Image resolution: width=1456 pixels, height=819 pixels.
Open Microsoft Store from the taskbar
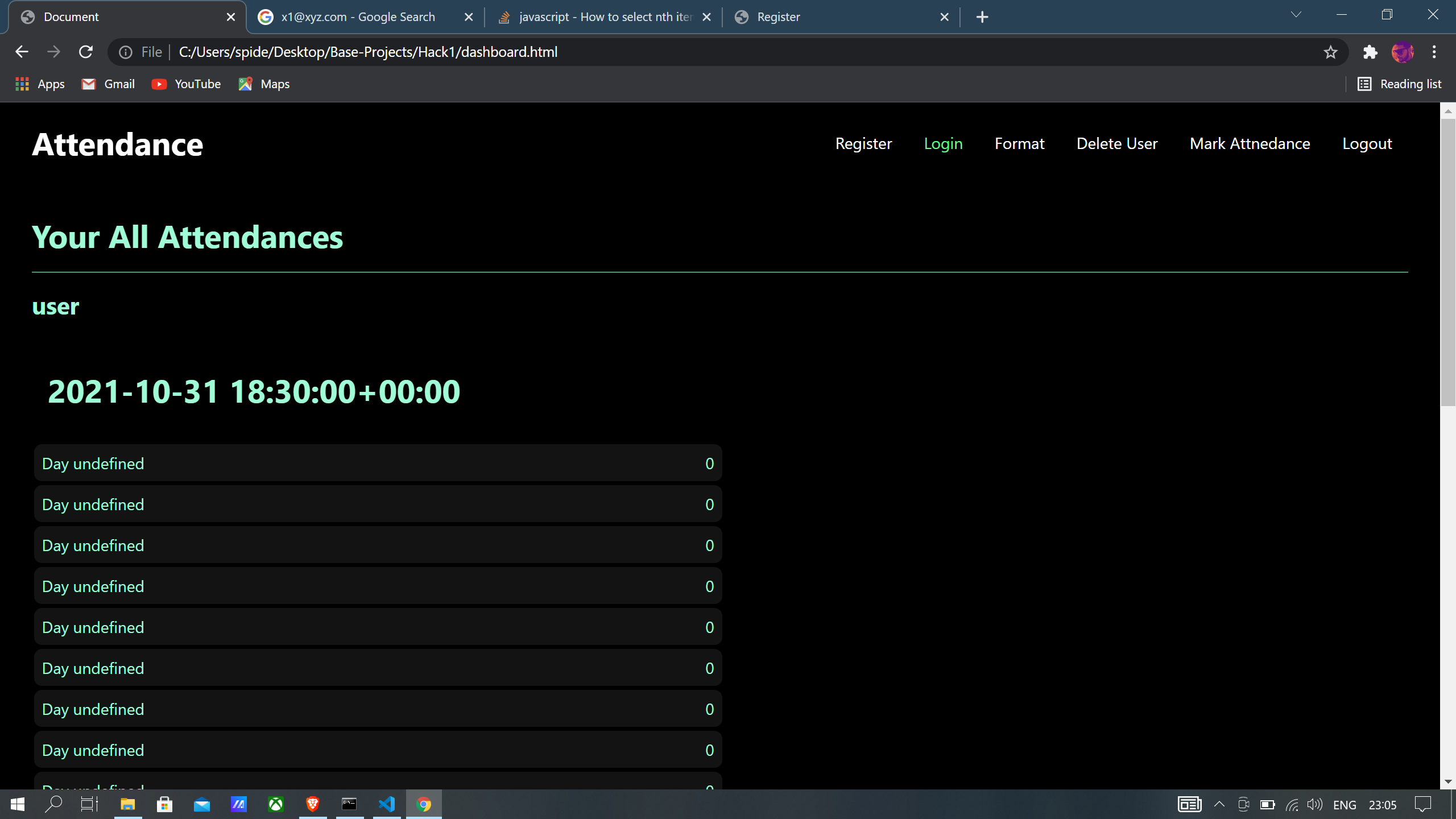[165, 804]
